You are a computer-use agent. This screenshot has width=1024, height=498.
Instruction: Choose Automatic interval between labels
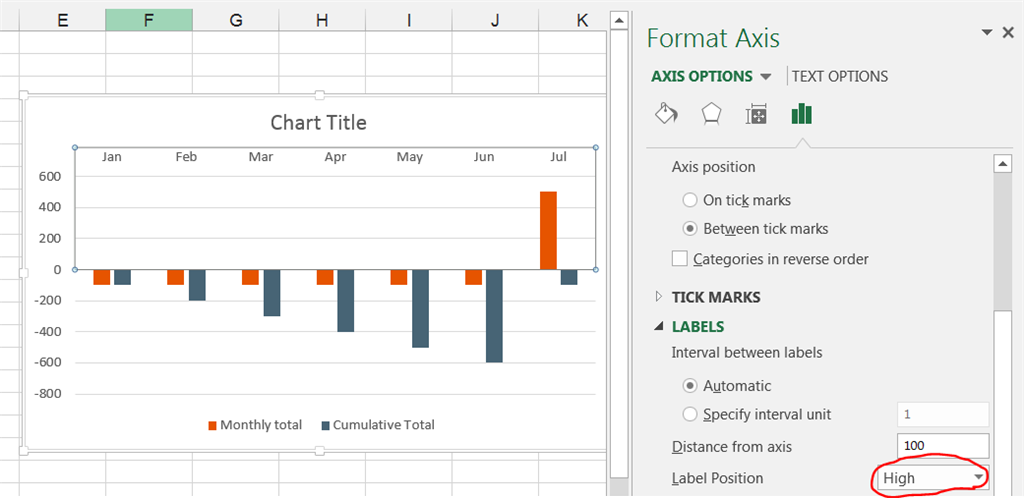pyautogui.click(x=690, y=385)
